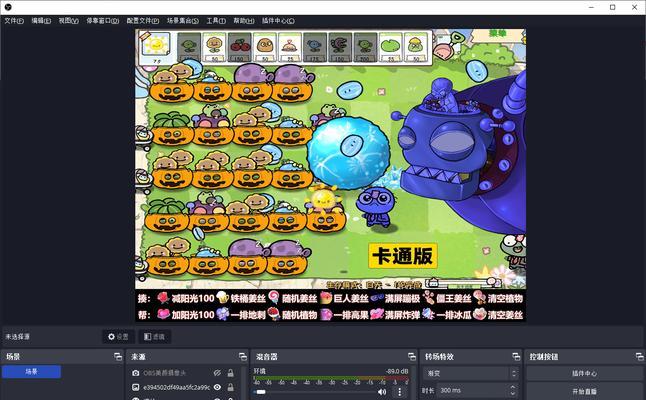Open the 配置文件(P) menu

tap(143, 21)
